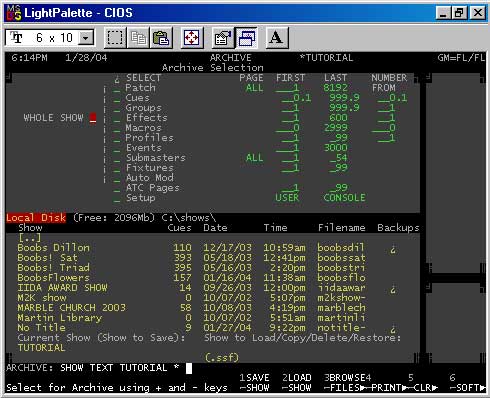Toggle the Fixtures select field

[x=116, y=169]
